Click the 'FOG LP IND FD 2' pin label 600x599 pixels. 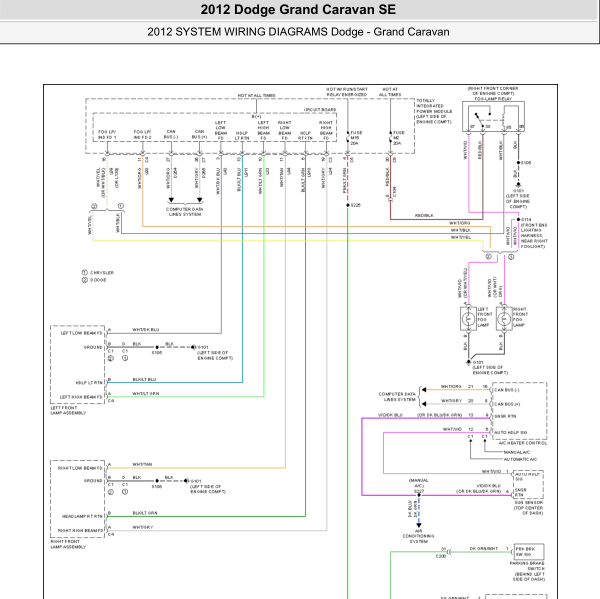[142, 134]
